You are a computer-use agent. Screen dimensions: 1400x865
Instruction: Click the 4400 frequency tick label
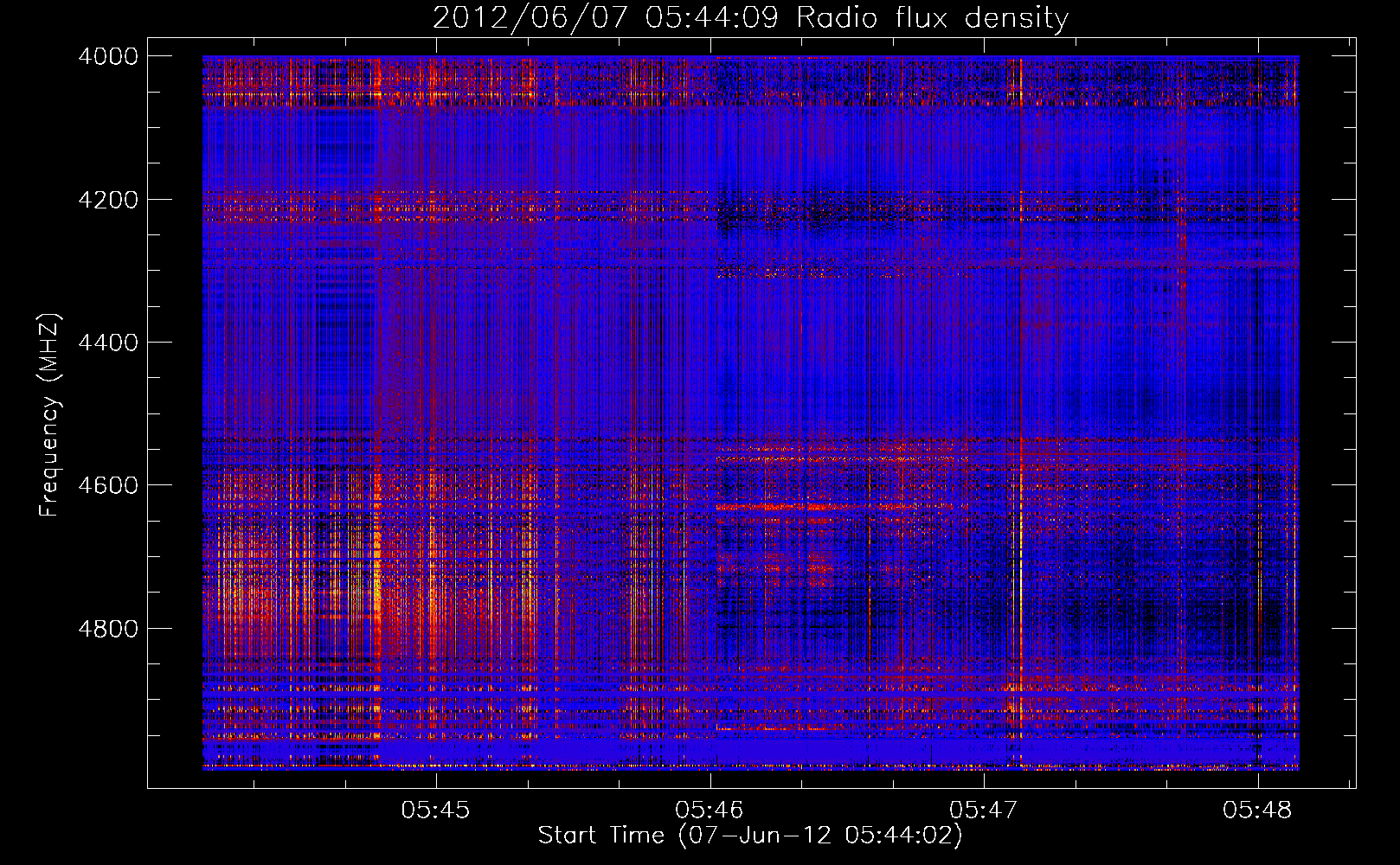point(108,343)
